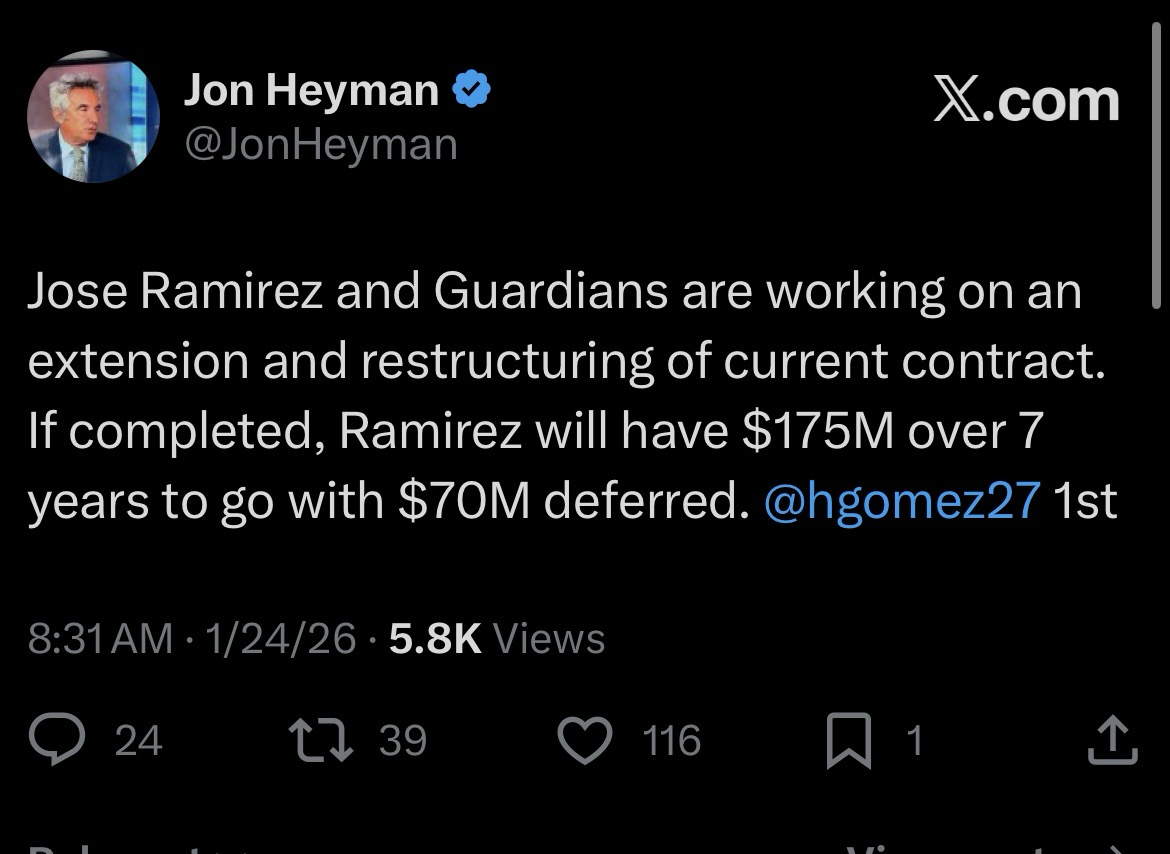
Task: Open the Jon Heyman display name
Action: 311,92
